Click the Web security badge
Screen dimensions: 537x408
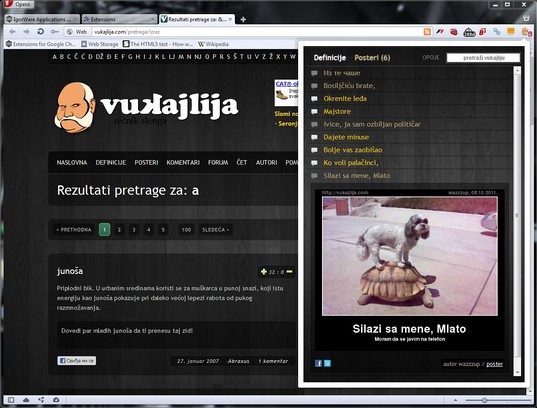(x=77, y=32)
